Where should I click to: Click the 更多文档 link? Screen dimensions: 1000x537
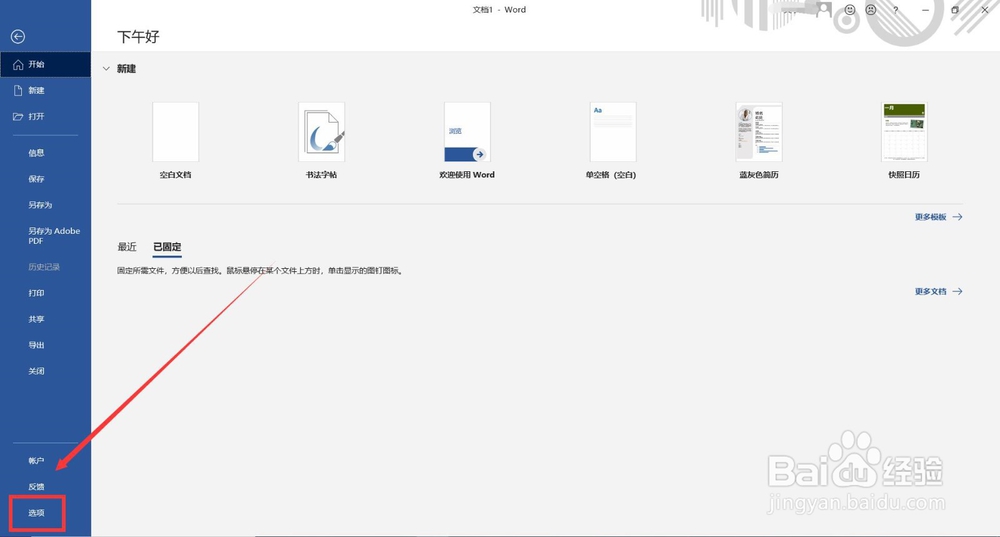click(x=938, y=291)
